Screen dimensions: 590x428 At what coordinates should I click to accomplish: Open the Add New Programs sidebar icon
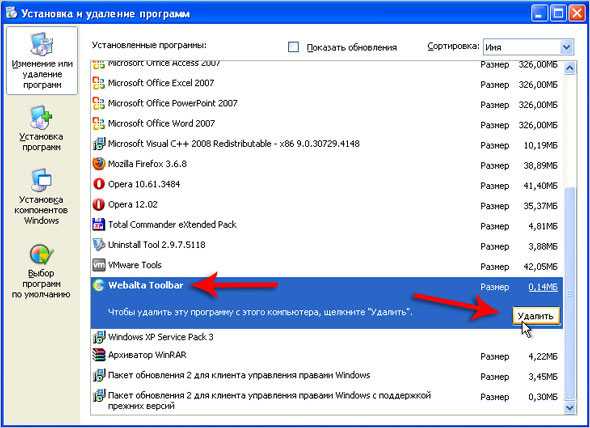click(41, 117)
